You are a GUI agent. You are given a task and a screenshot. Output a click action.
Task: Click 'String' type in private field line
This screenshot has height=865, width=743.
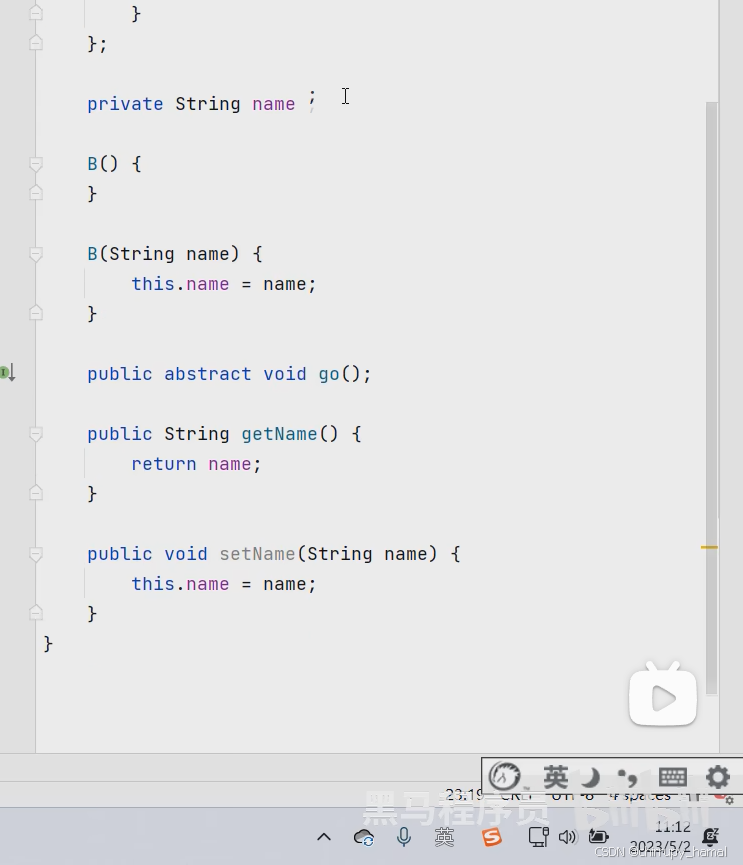coord(207,104)
